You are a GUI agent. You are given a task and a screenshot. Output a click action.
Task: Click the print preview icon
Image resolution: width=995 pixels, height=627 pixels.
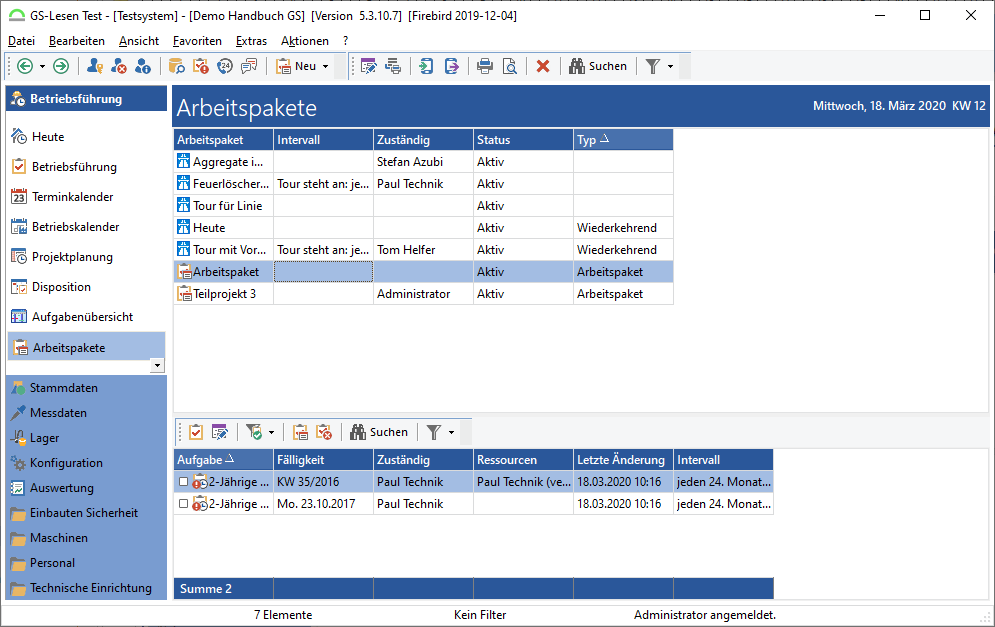(x=510, y=66)
